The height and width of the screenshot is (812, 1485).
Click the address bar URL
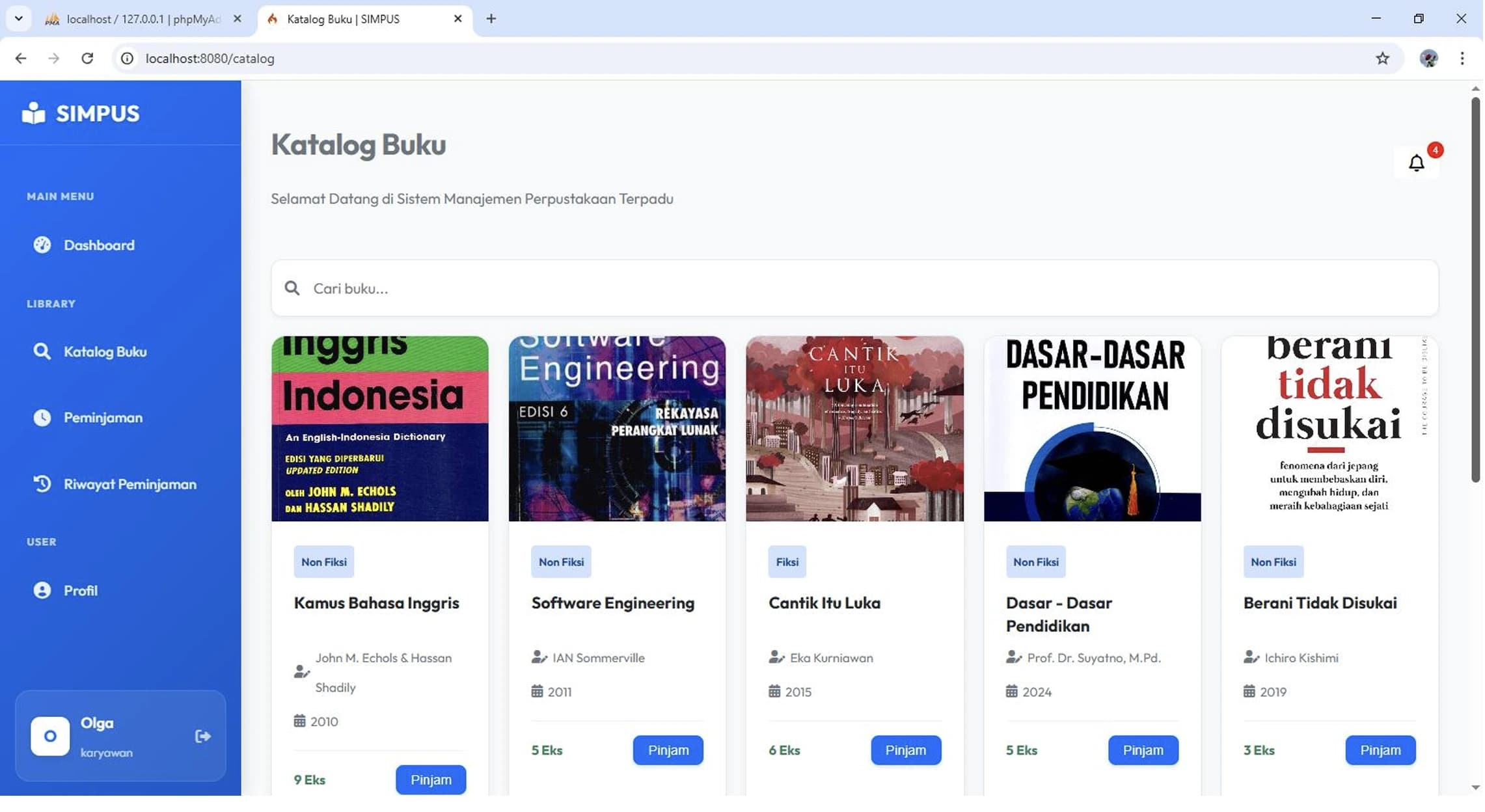tap(210, 59)
